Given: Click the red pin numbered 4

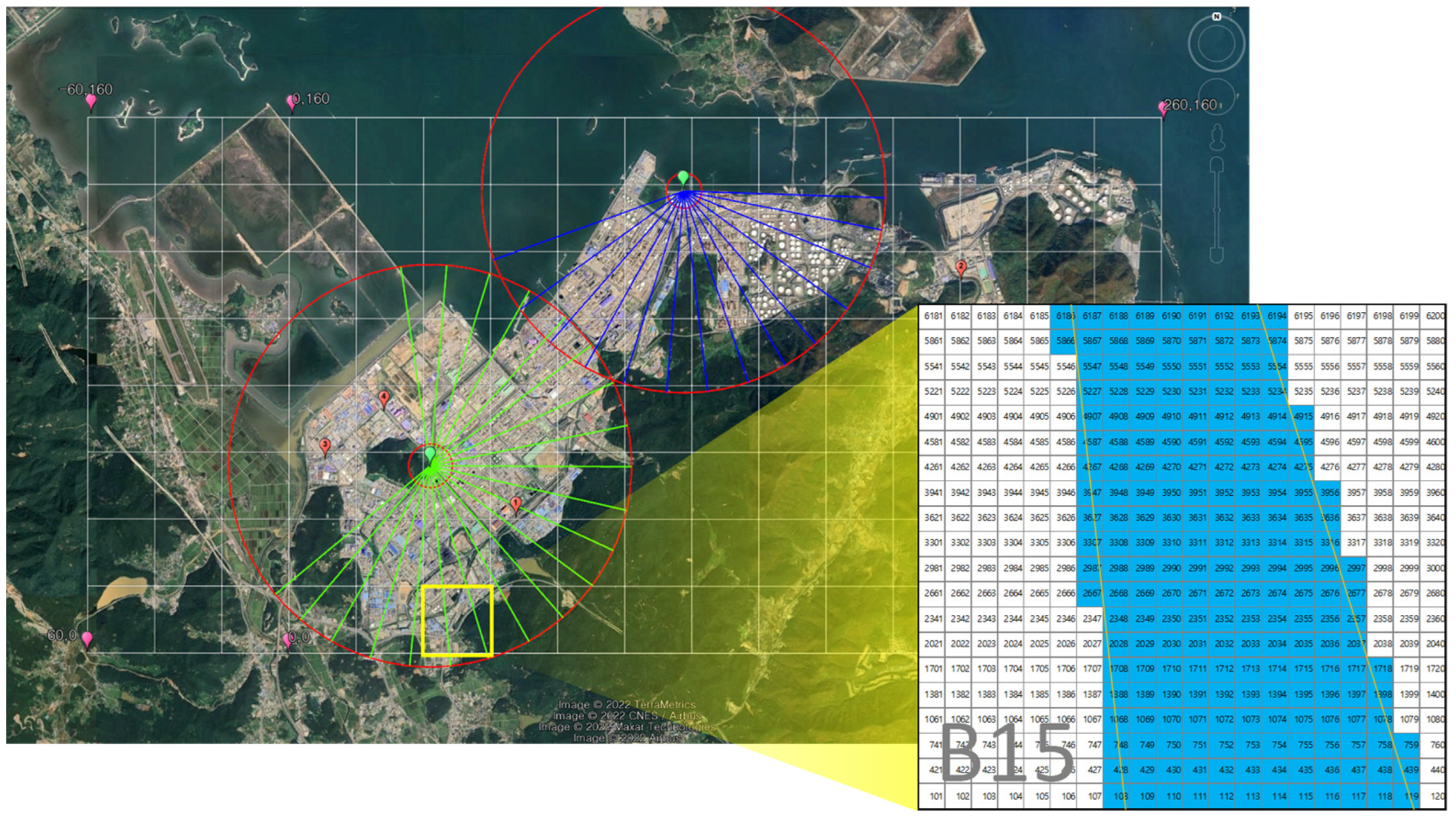Looking at the screenshot, I should click(x=384, y=398).
